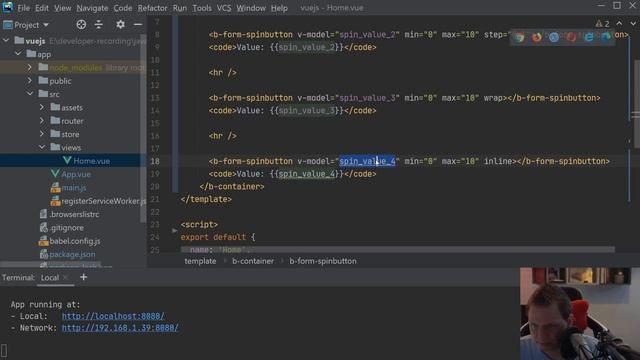The height and width of the screenshot is (360, 640).
Task: Open the Help menu
Action: pyautogui.click(x=279, y=8)
